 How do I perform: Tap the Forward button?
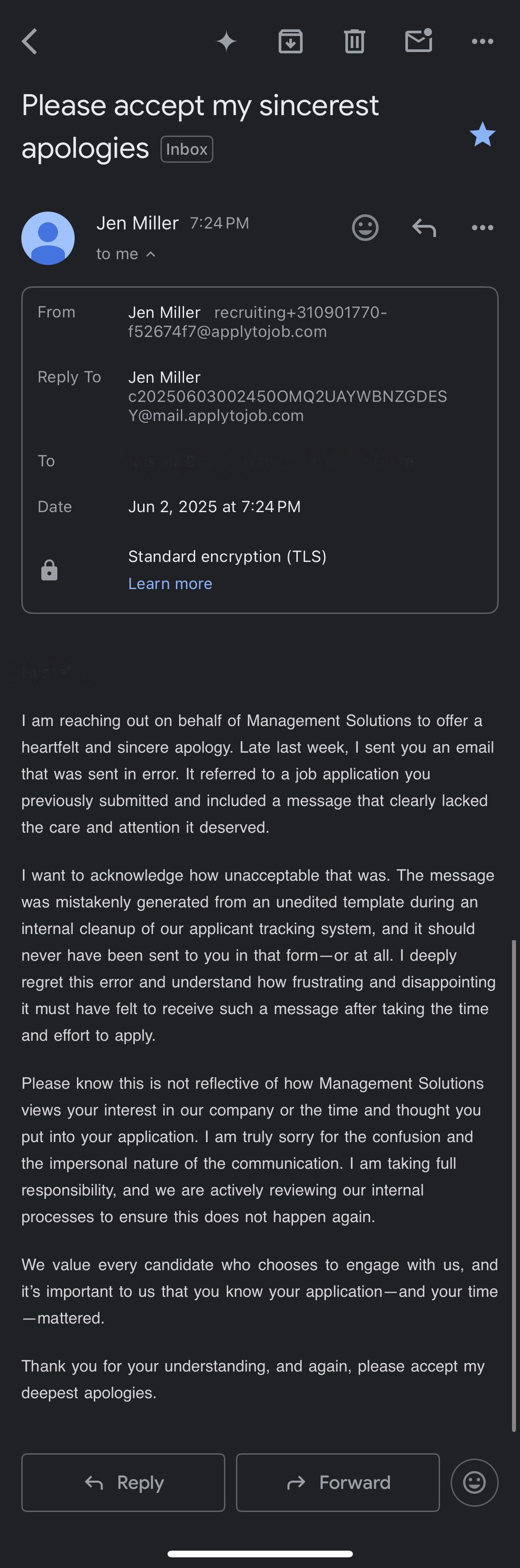337,1482
